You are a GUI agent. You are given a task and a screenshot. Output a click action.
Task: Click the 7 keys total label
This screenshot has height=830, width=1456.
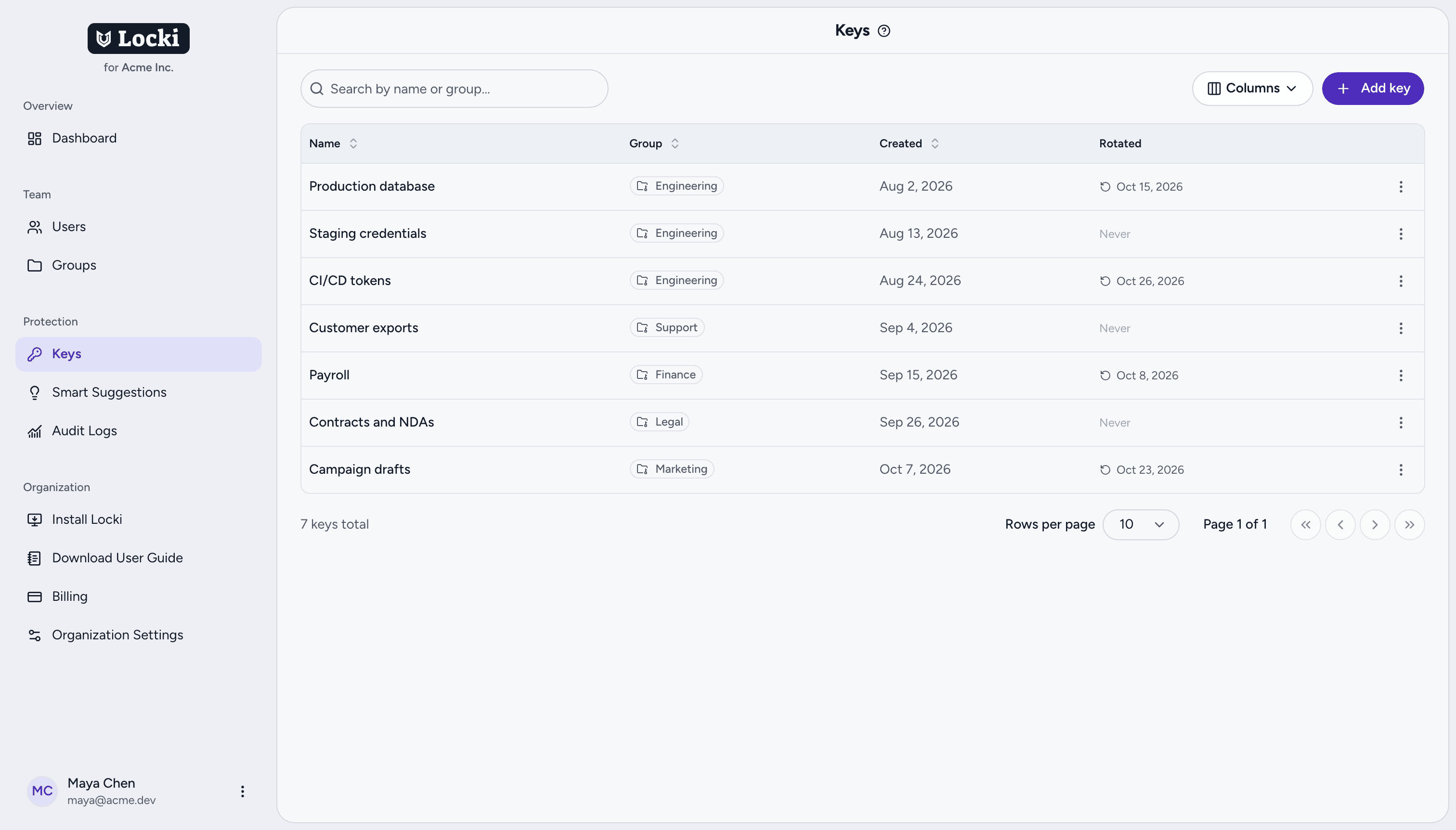click(x=335, y=524)
